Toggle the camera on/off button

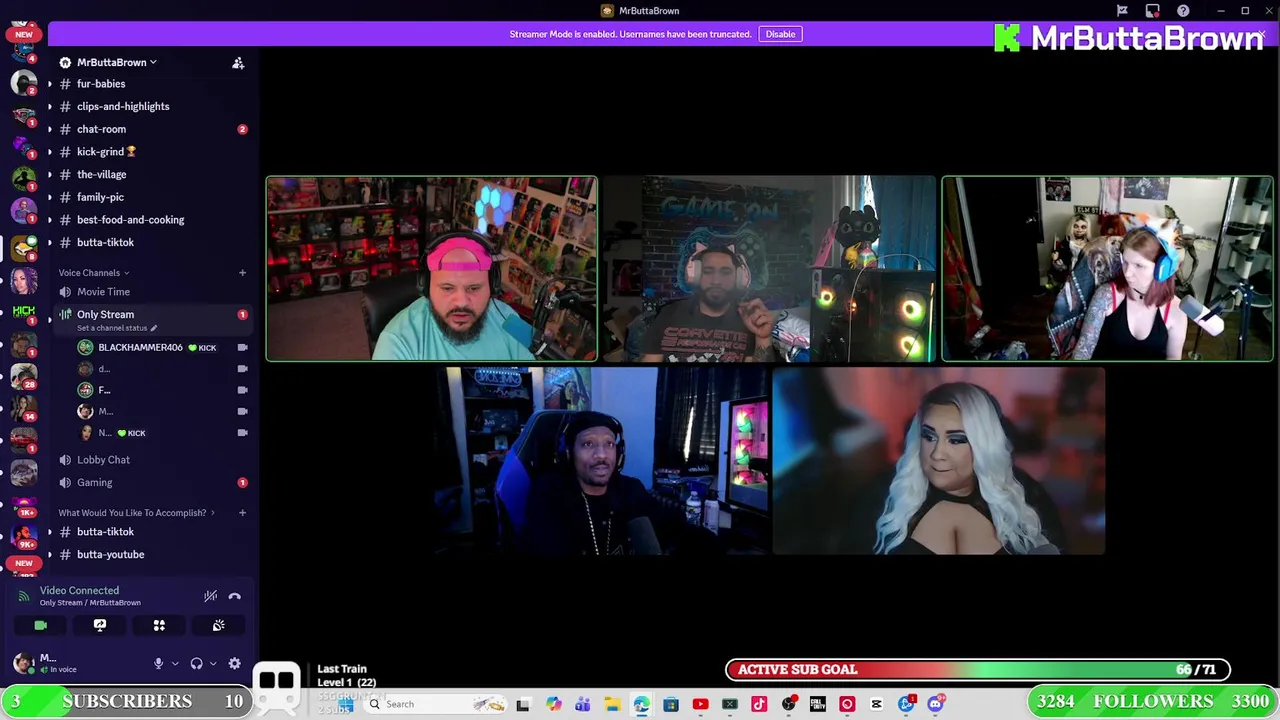tap(41, 625)
